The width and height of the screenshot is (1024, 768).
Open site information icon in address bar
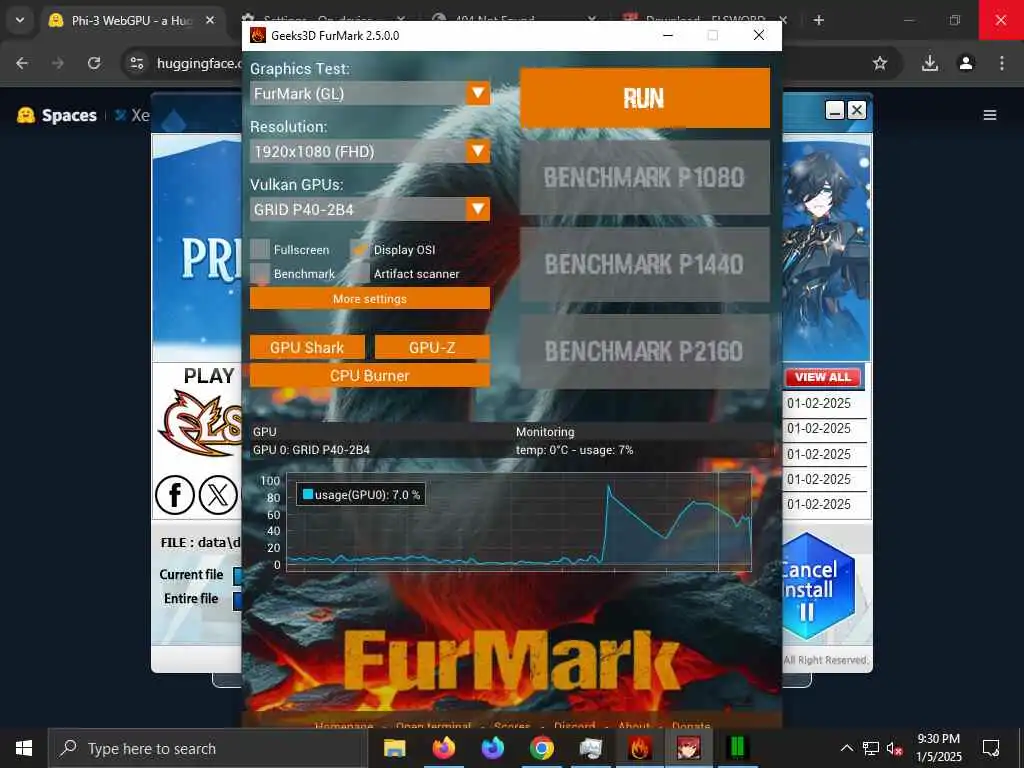pyautogui.click(x=136, y=63)
